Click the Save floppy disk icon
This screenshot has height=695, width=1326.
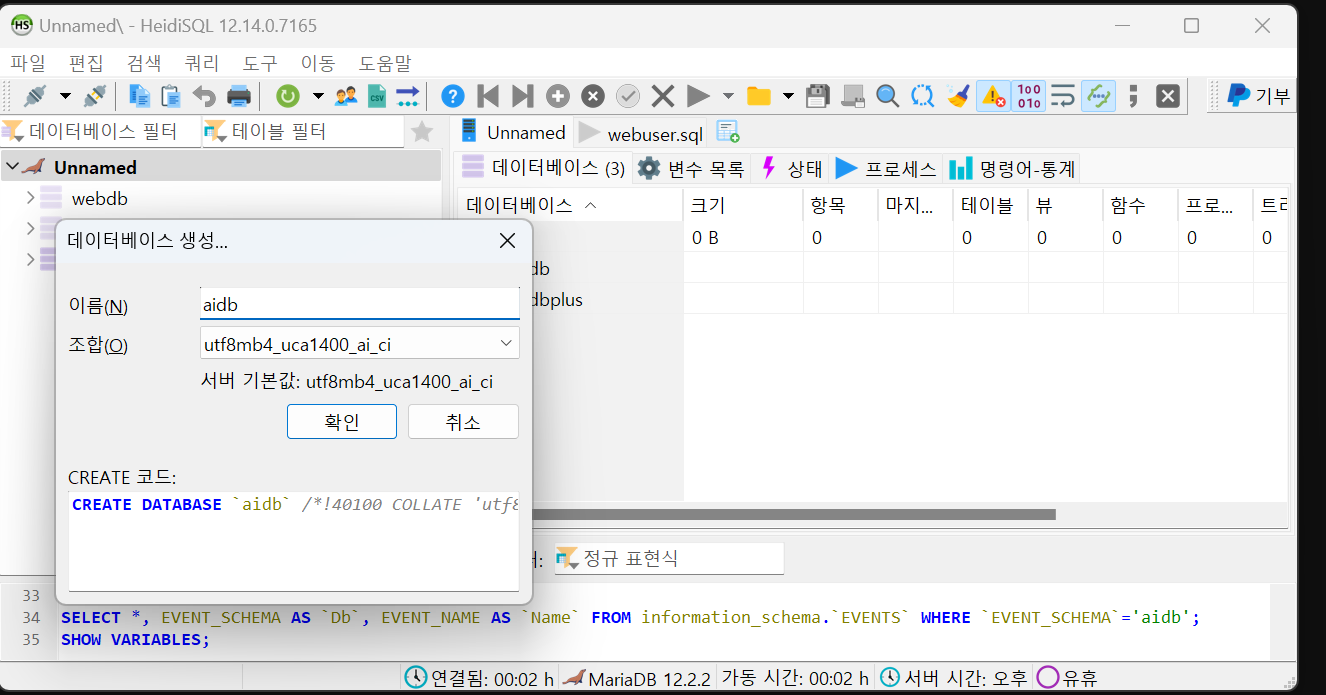pos(818,96)
